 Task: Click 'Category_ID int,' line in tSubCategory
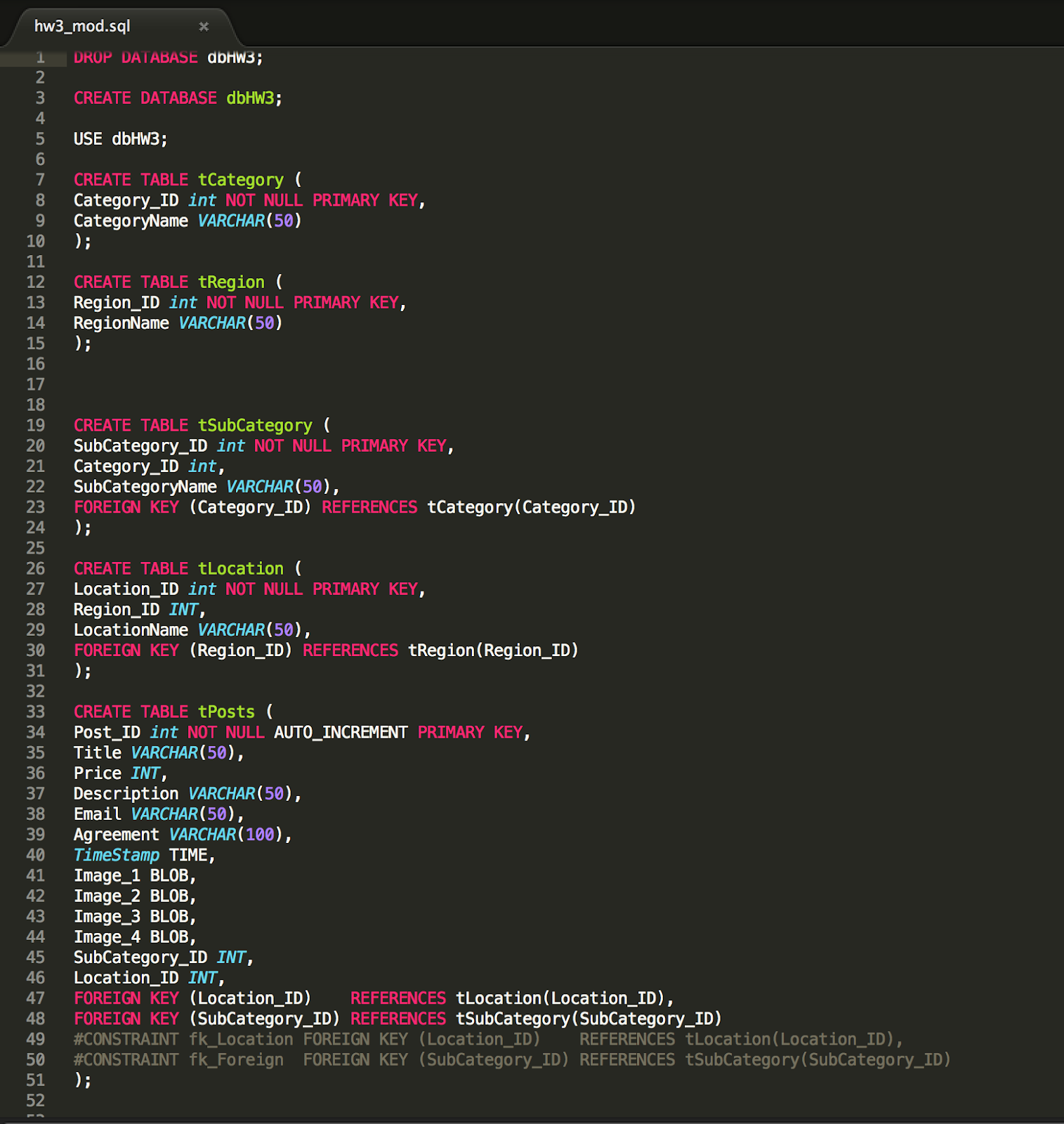tap(149, 466)
